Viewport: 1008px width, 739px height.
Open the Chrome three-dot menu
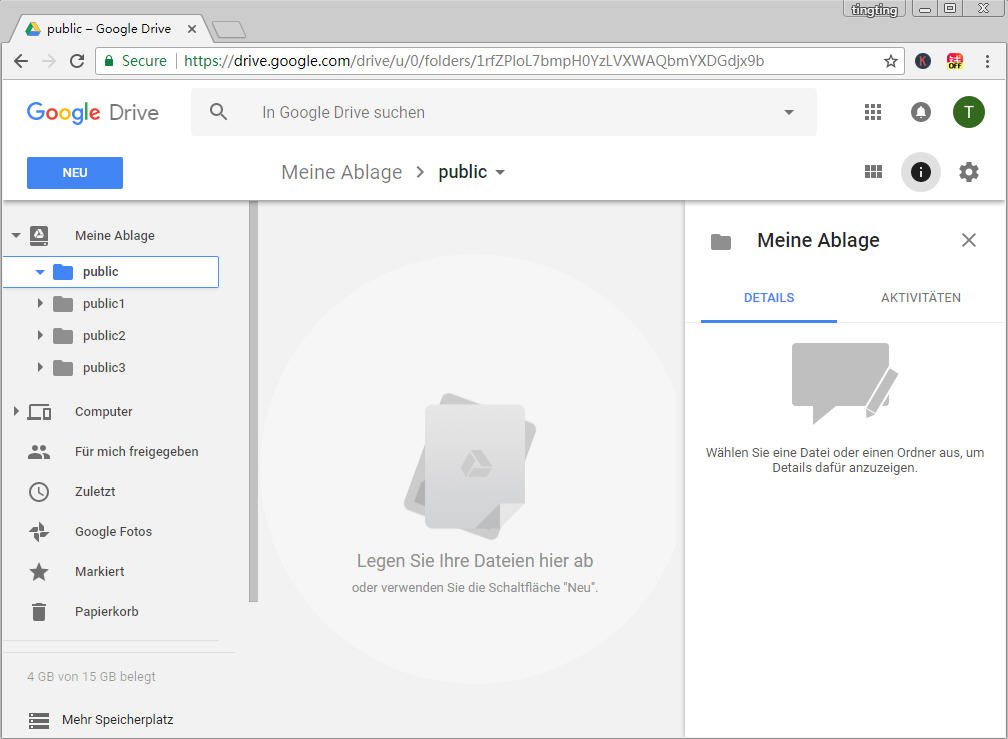click(987, 61)
